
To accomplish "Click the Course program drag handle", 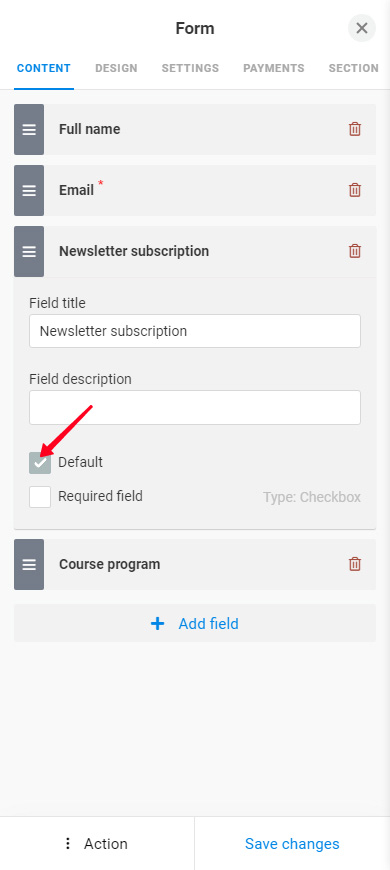I will 29,564.
